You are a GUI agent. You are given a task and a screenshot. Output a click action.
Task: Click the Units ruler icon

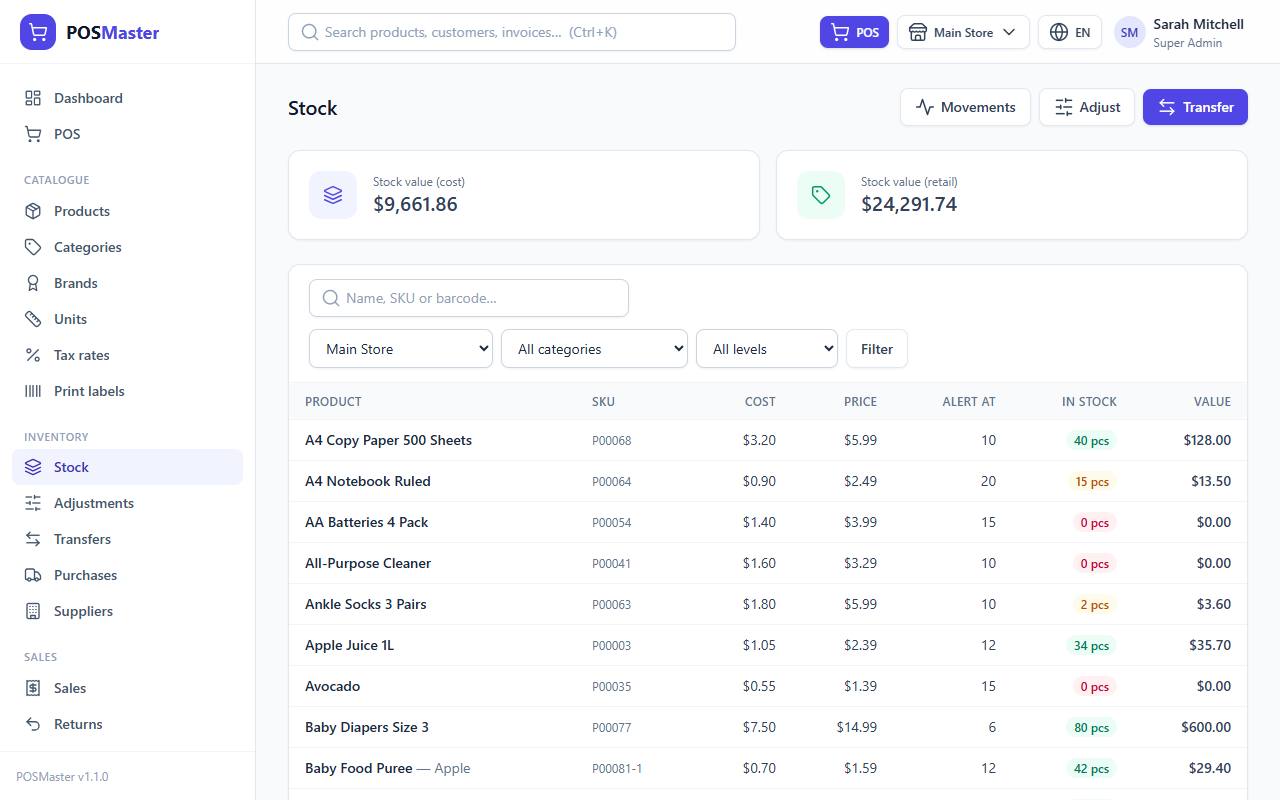[x=33, y=319]
